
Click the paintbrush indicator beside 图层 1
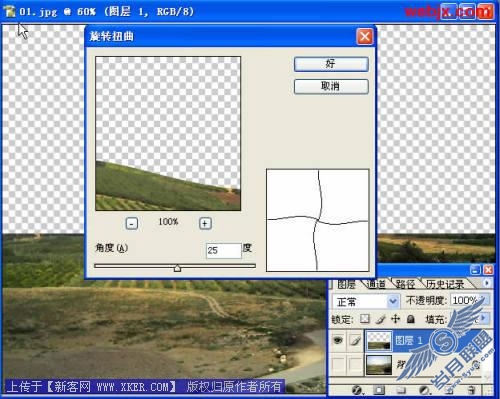pos(355,340)
